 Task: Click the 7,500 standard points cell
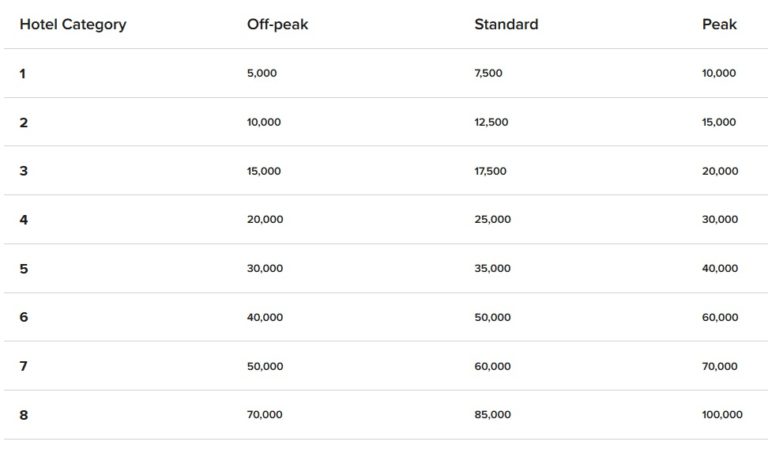(488, 73)
